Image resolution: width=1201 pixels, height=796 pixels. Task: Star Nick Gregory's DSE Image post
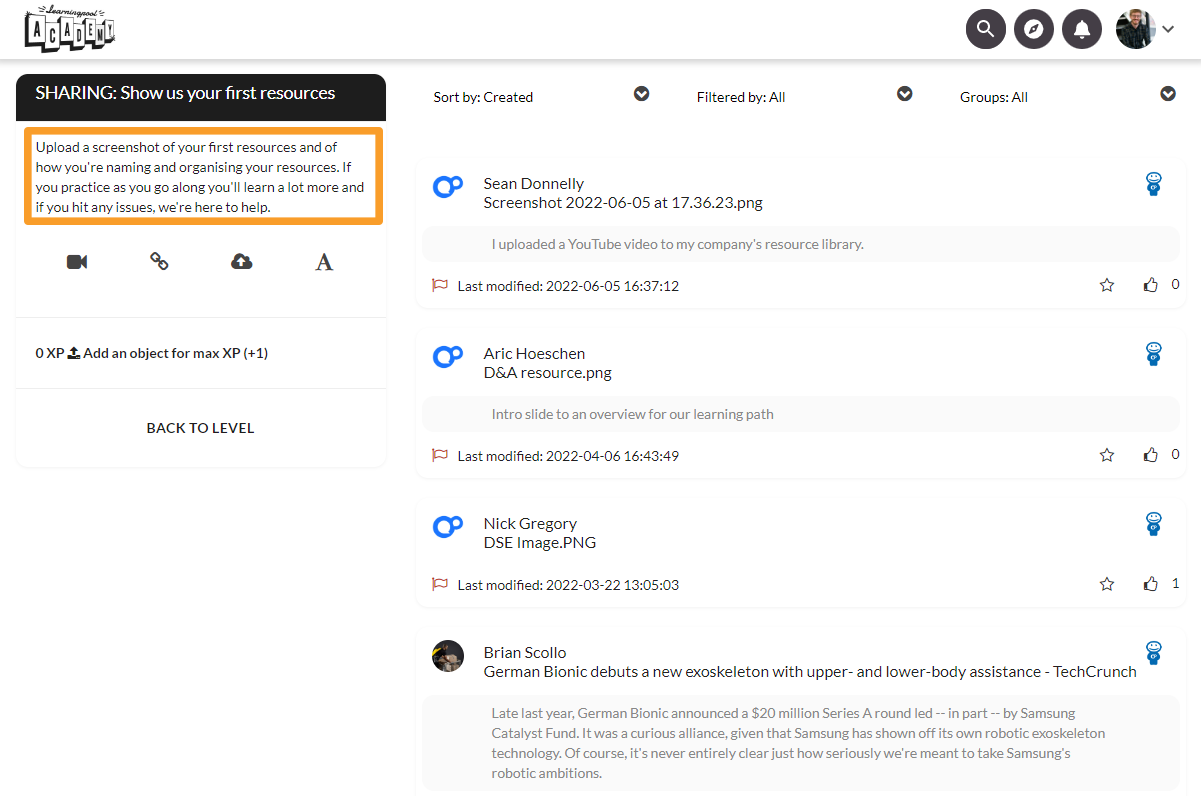1107,584
